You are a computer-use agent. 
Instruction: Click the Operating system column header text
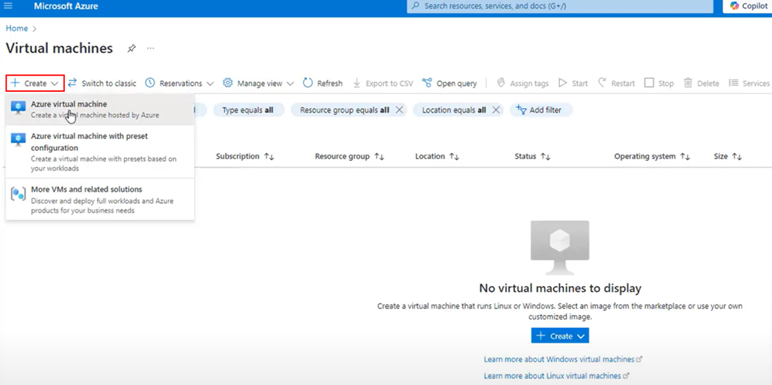(x=644, y=156)
